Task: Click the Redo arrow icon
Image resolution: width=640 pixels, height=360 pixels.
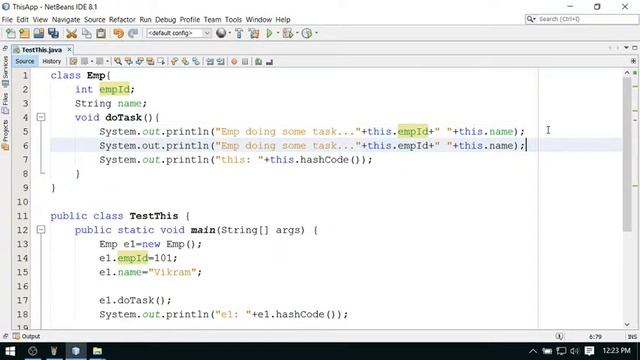Action: point(133,33)
